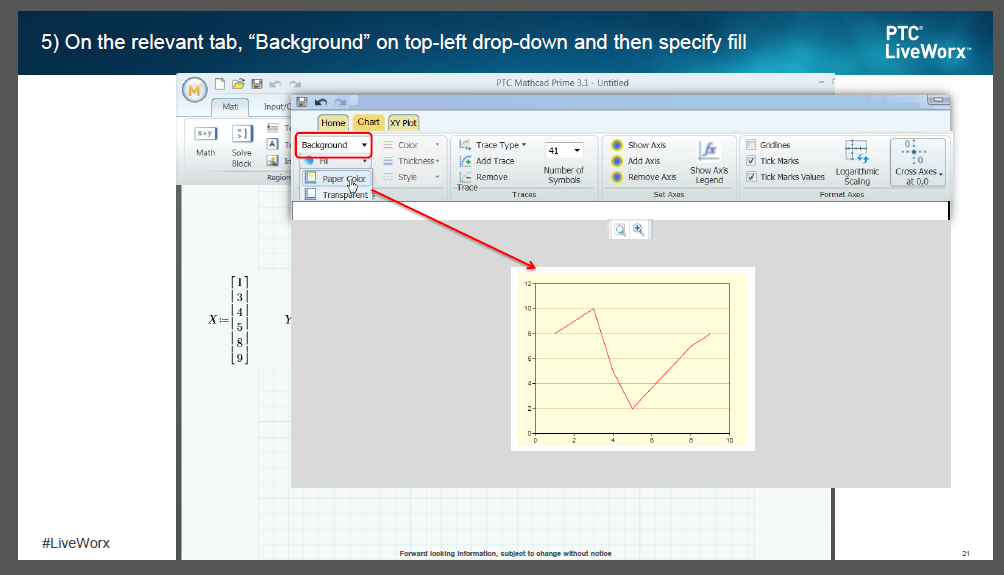Insert a Solve Block
Screen dimensions: 1004x575
[x=241, y=146]
